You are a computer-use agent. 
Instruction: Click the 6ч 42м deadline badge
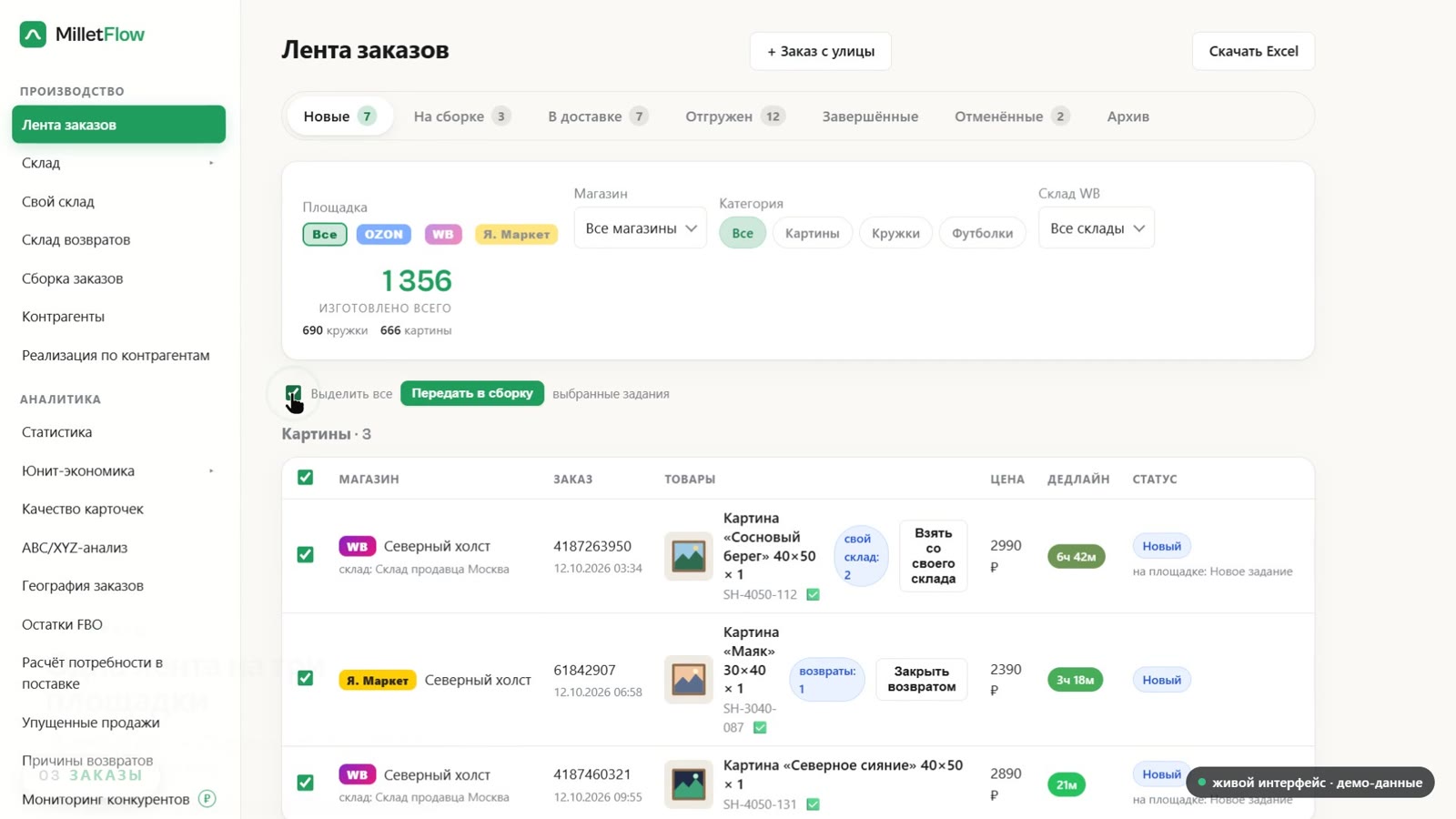1077,556
